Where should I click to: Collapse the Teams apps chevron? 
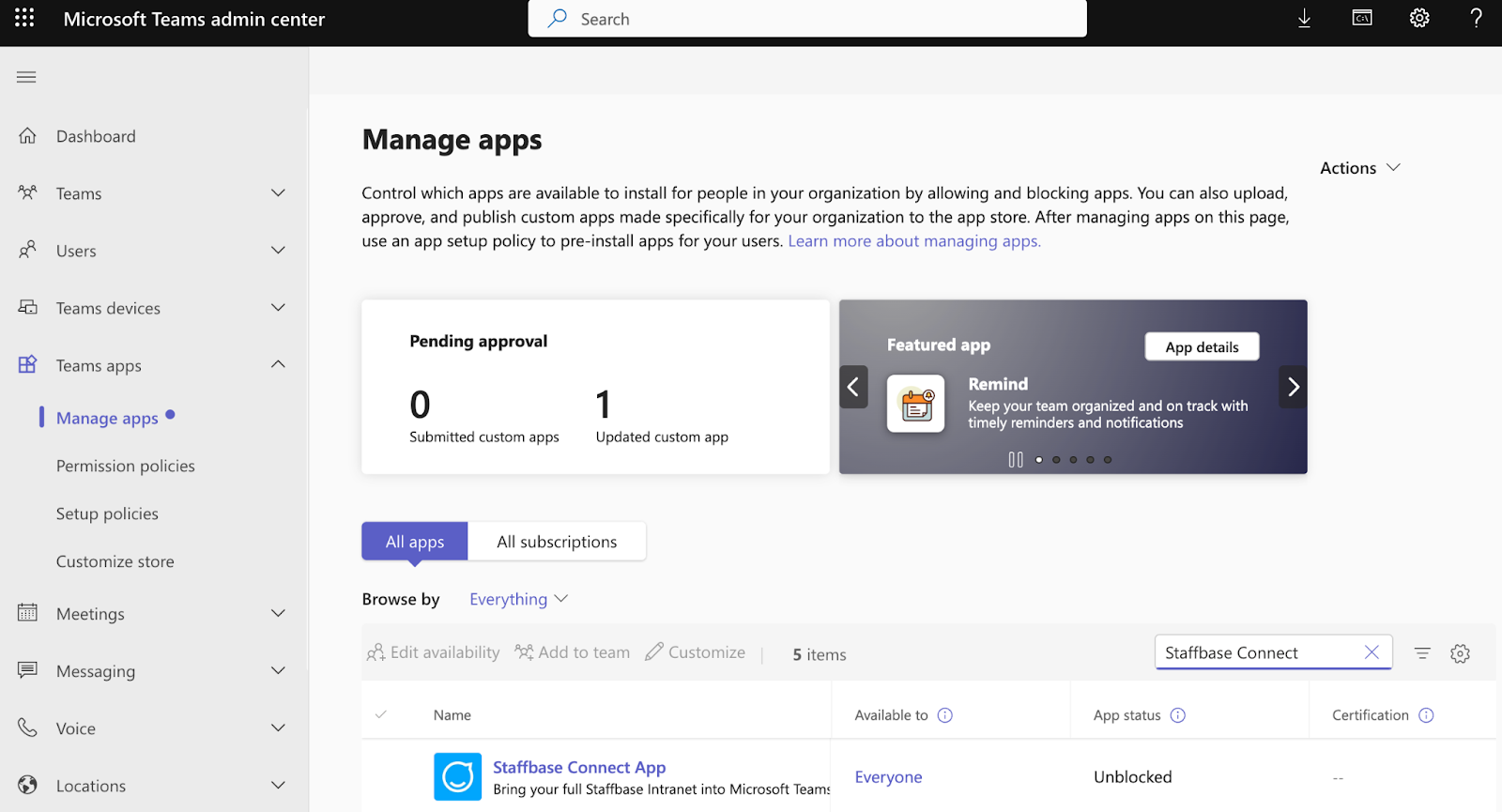(278, 364)
